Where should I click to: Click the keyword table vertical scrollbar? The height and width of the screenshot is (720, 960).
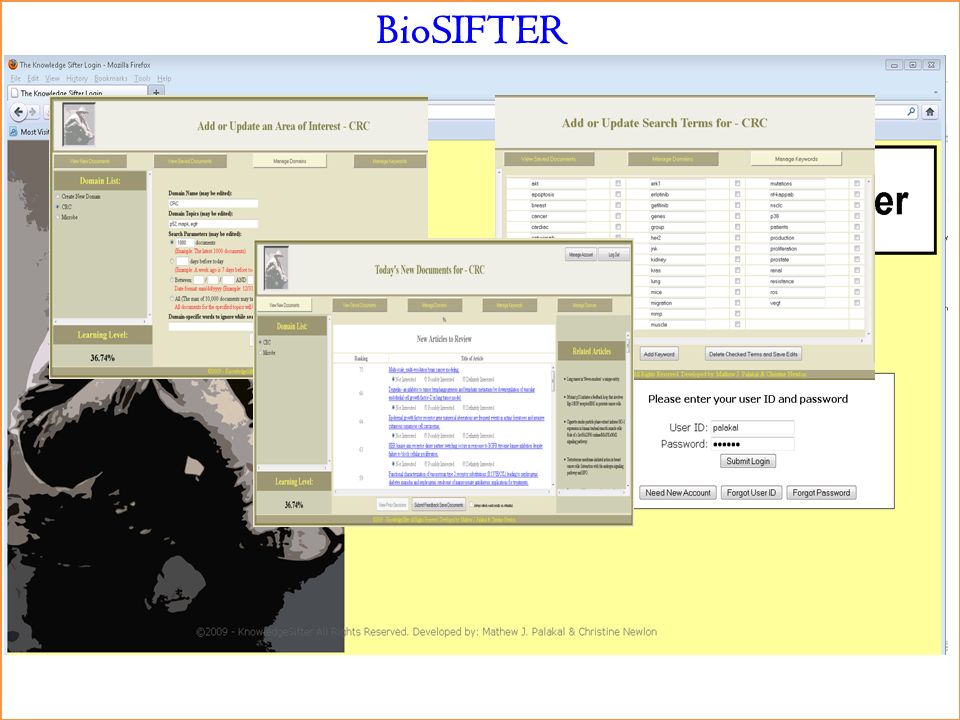pos(869,257)
